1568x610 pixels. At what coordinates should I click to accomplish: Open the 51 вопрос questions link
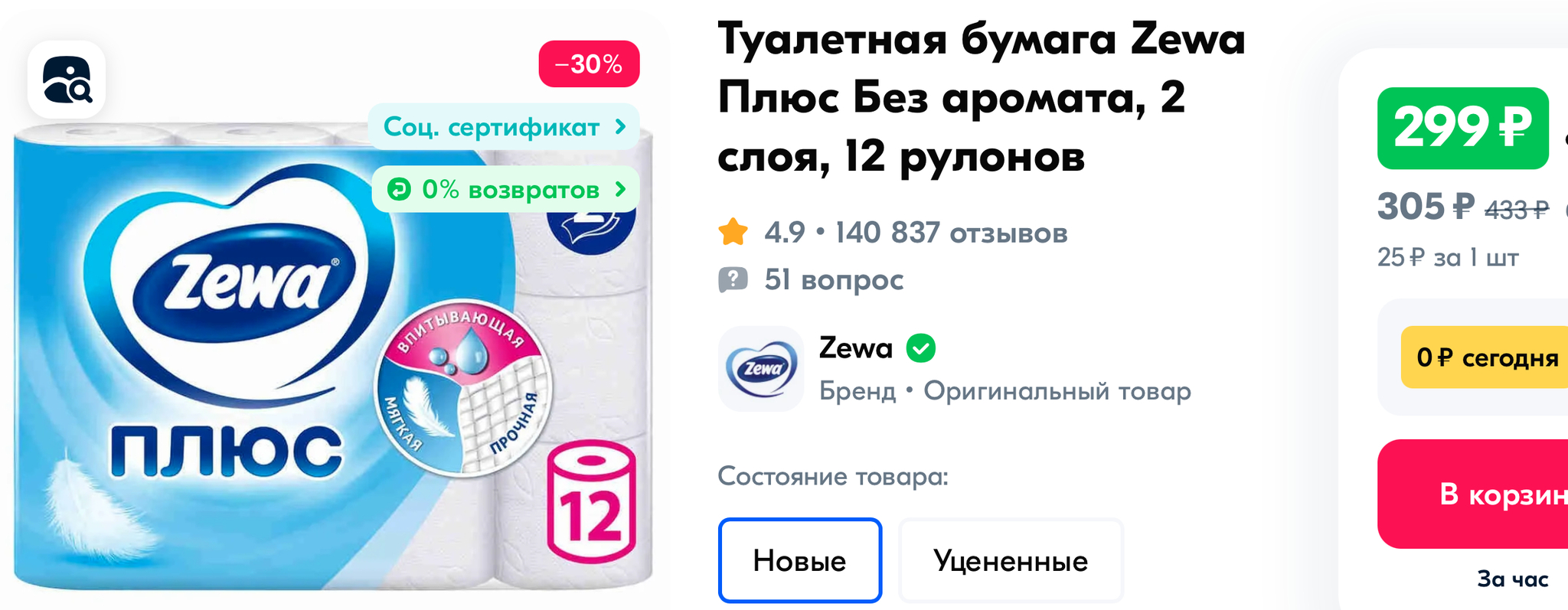click(834, 279)
